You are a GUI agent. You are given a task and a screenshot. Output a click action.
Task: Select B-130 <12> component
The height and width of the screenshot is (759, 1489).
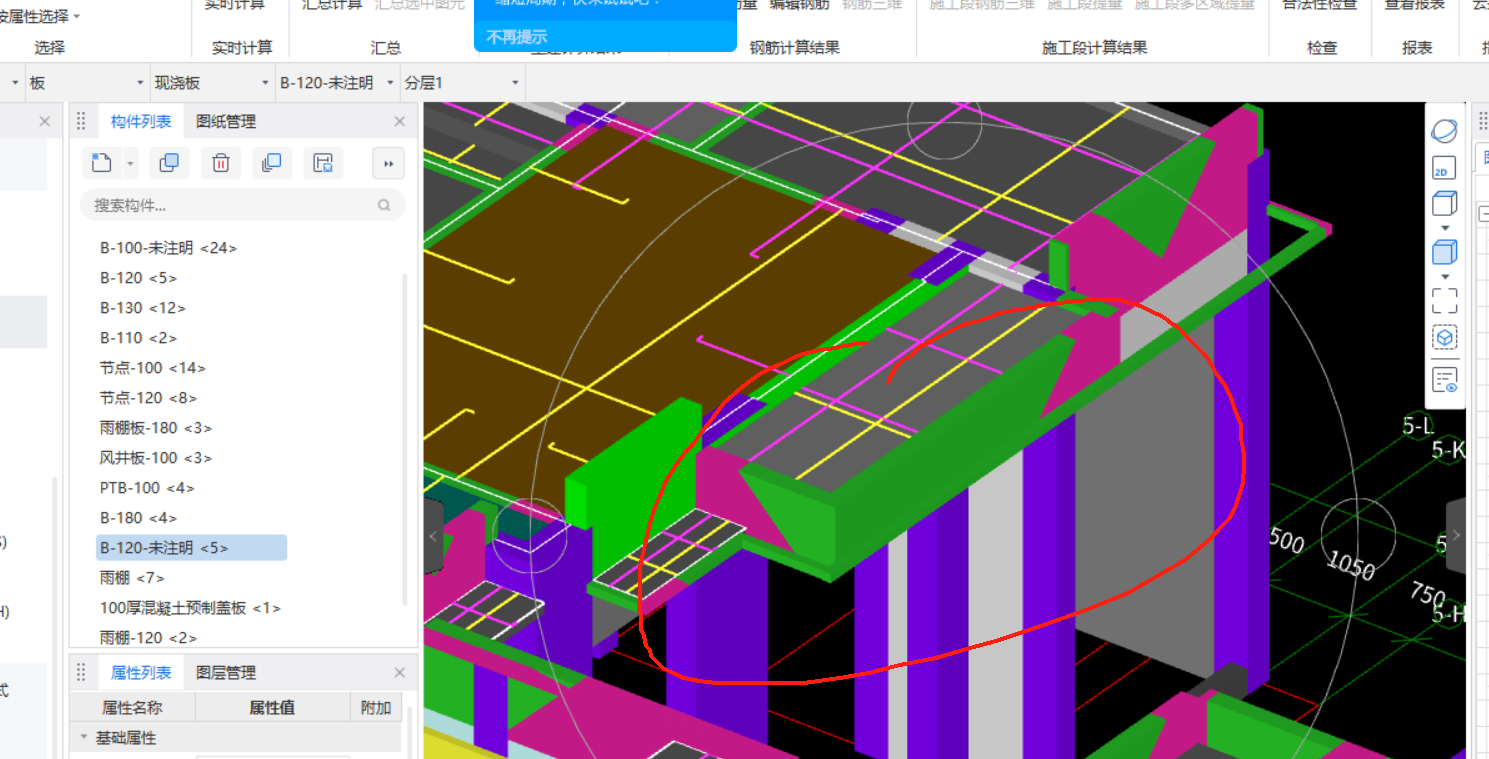coord(143,307)
